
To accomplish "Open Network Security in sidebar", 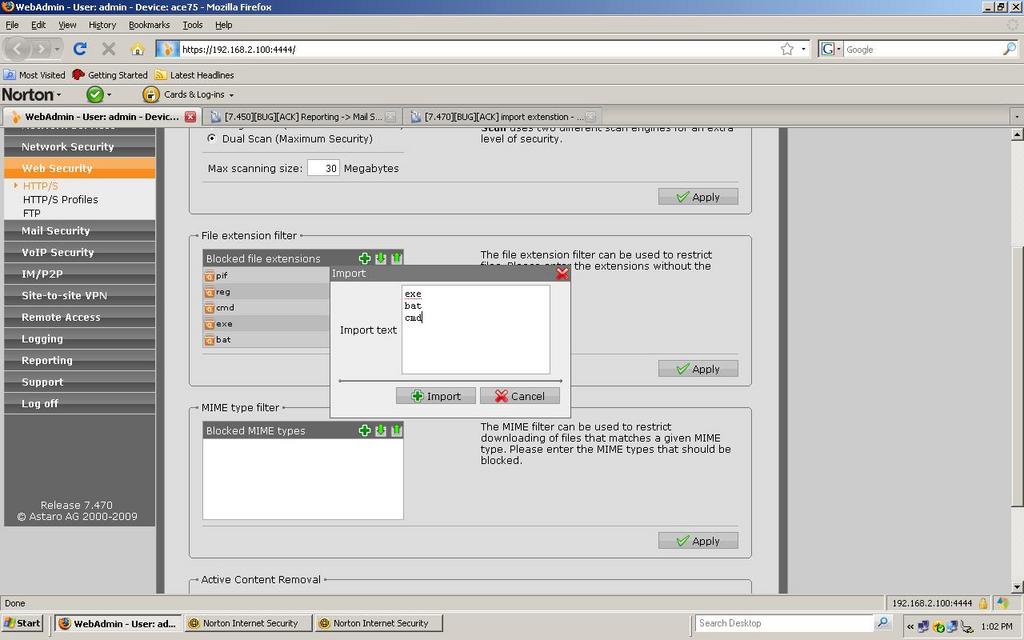I will click(x=80, y=147).
